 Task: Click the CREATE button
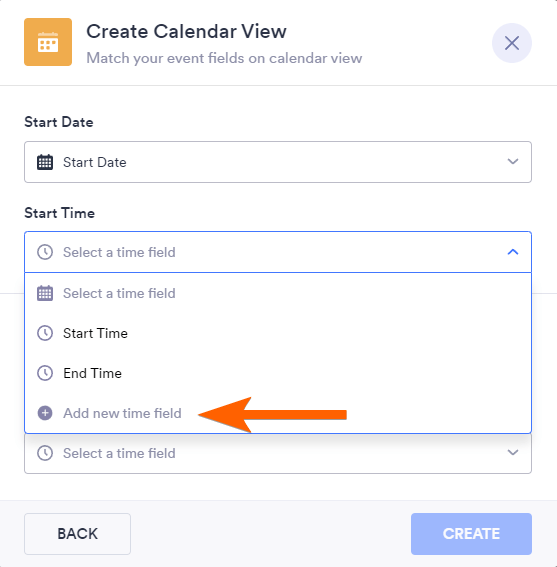[471, 534]
